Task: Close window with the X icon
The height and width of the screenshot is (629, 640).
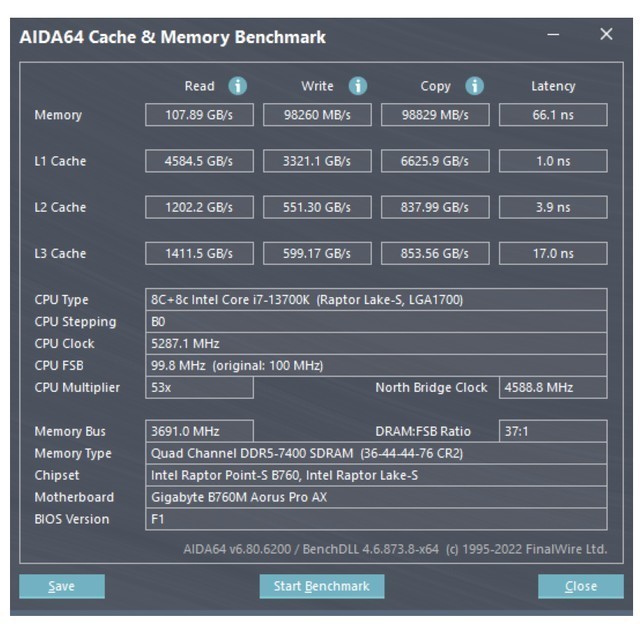Action: (606, 34)
